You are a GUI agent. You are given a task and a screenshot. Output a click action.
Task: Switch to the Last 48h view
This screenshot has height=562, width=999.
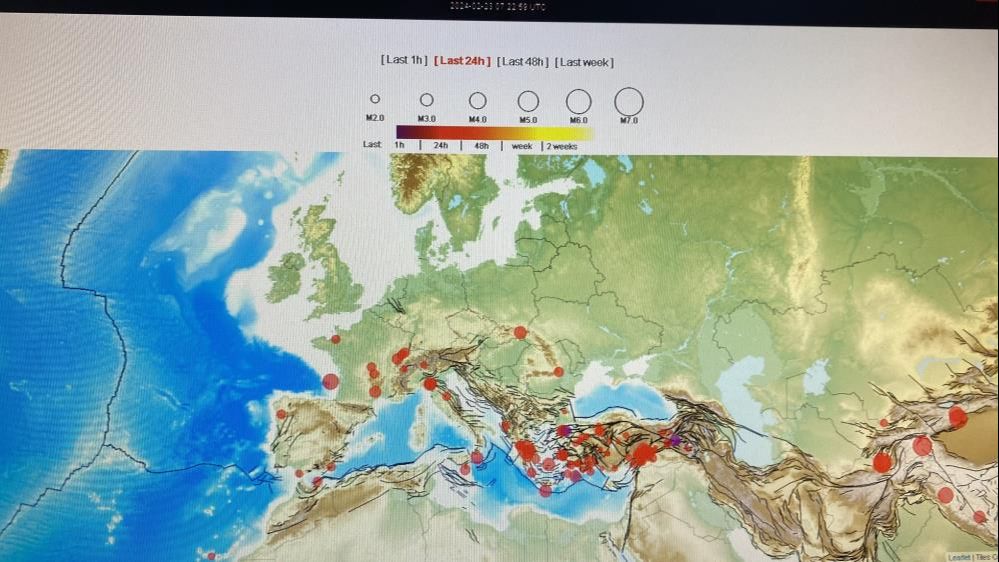point(523,61)
